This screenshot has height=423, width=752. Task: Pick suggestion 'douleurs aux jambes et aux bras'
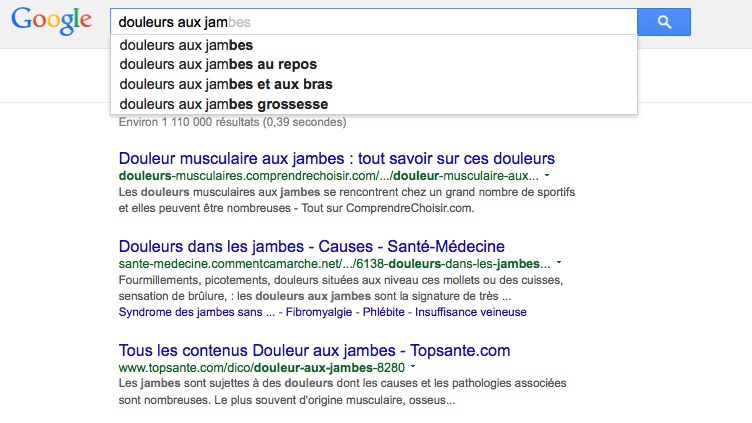(226, 84)
